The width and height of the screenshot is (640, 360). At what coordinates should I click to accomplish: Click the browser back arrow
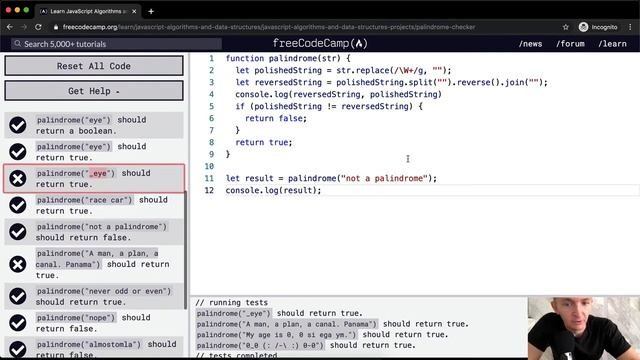10,27
